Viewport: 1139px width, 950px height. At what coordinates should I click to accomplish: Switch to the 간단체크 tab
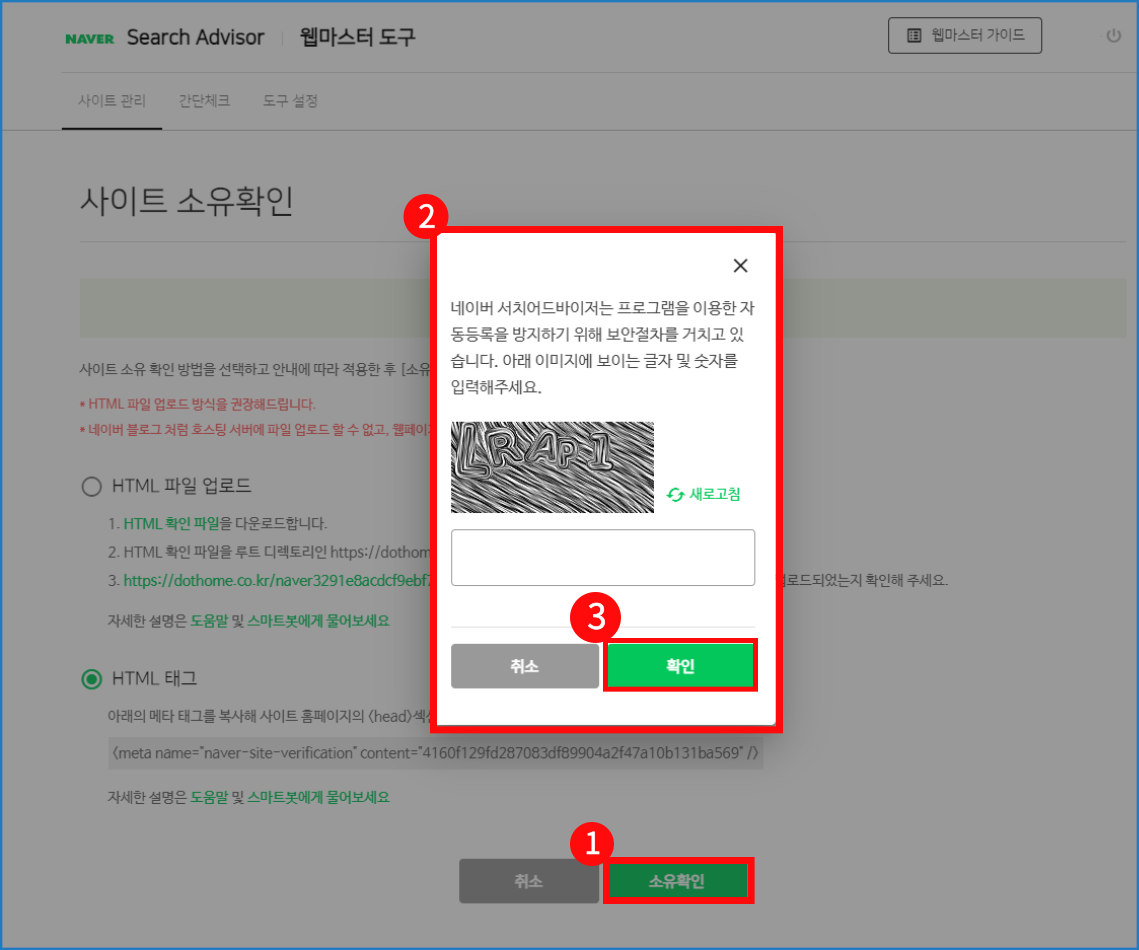point(204,101)
